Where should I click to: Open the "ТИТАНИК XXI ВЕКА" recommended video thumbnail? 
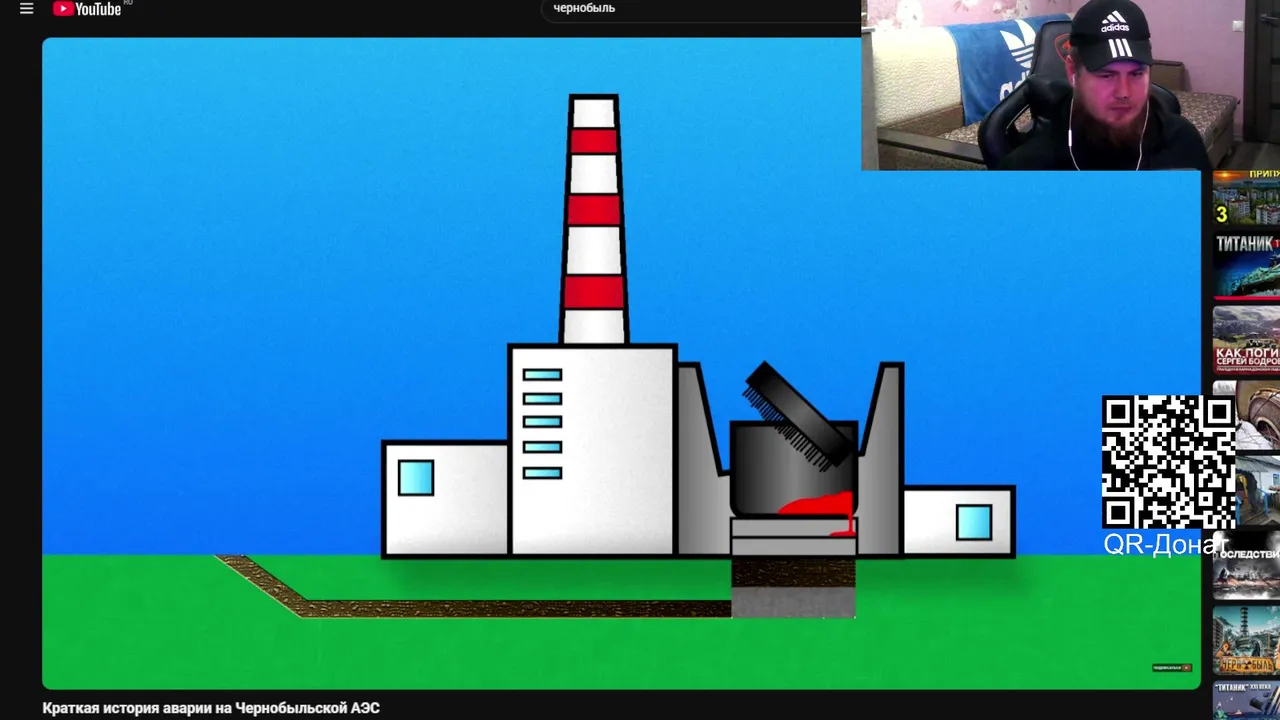1246,700
